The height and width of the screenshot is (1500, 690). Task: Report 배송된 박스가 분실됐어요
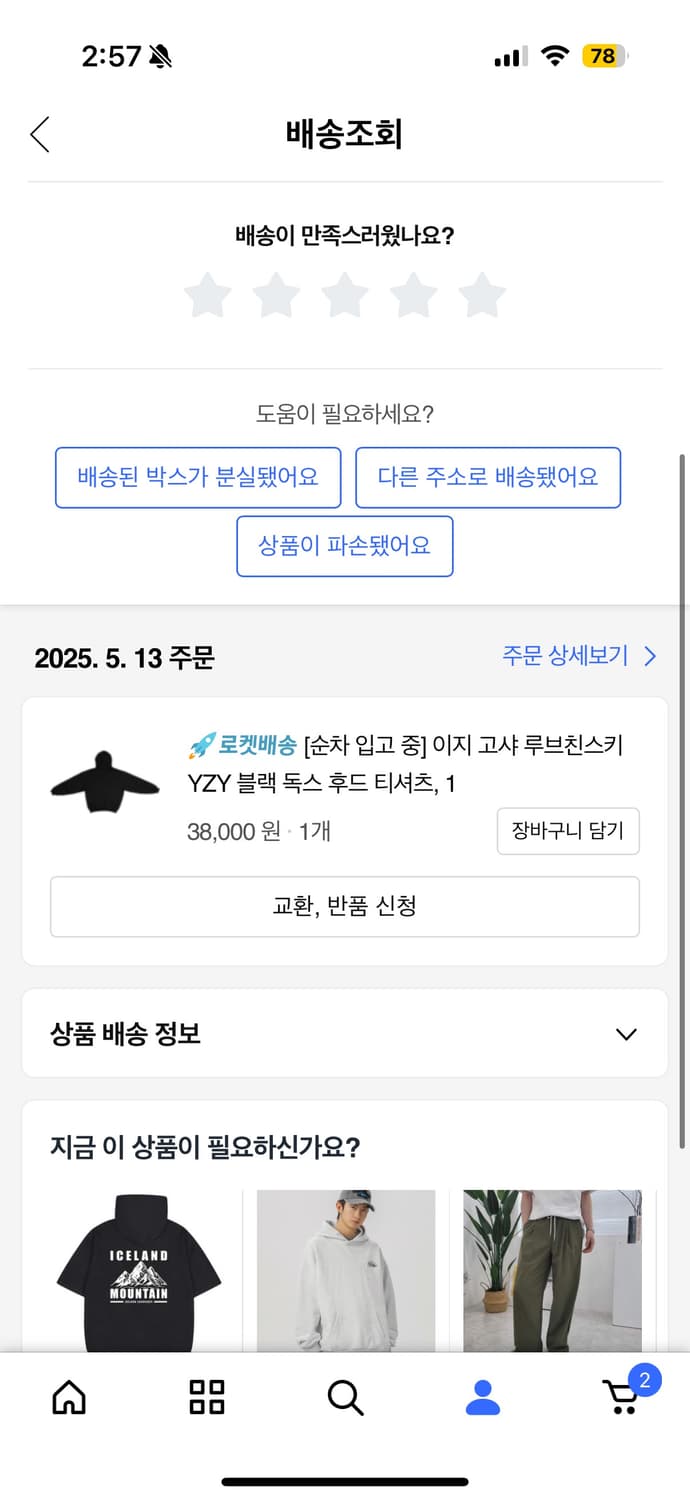pos(198,478)
